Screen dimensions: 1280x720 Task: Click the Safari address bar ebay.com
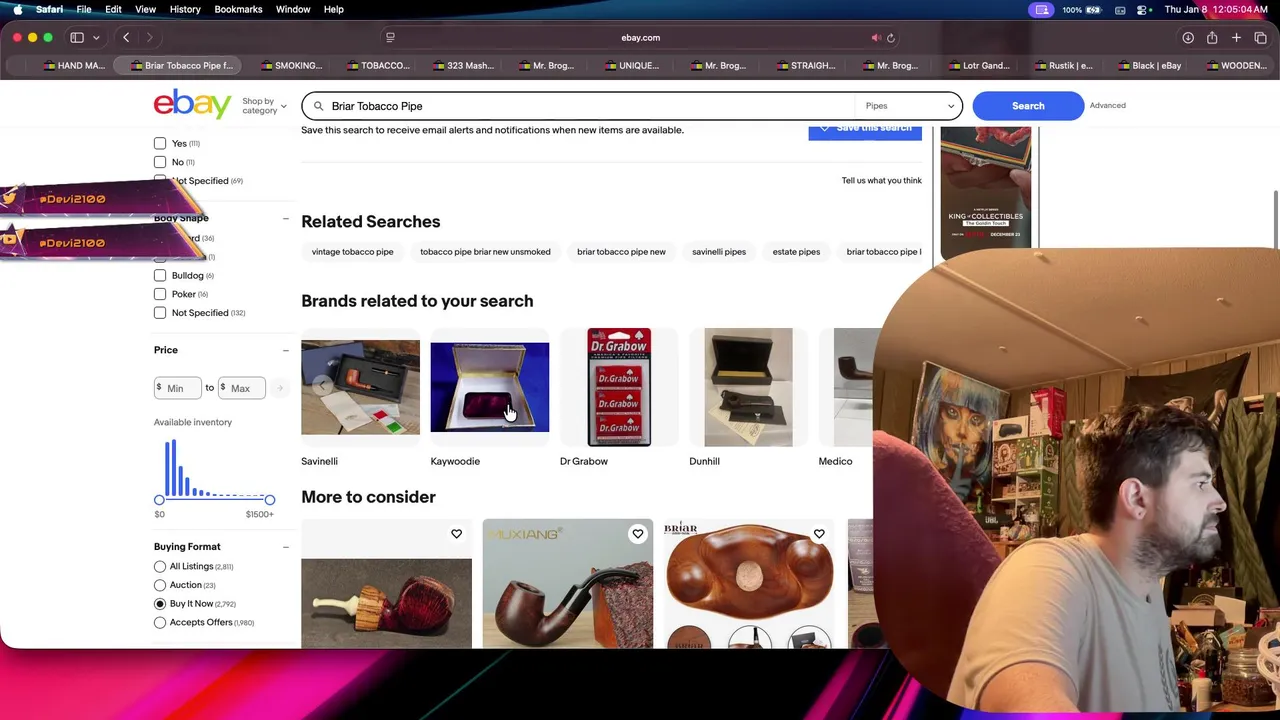click(x=640, y=38)
